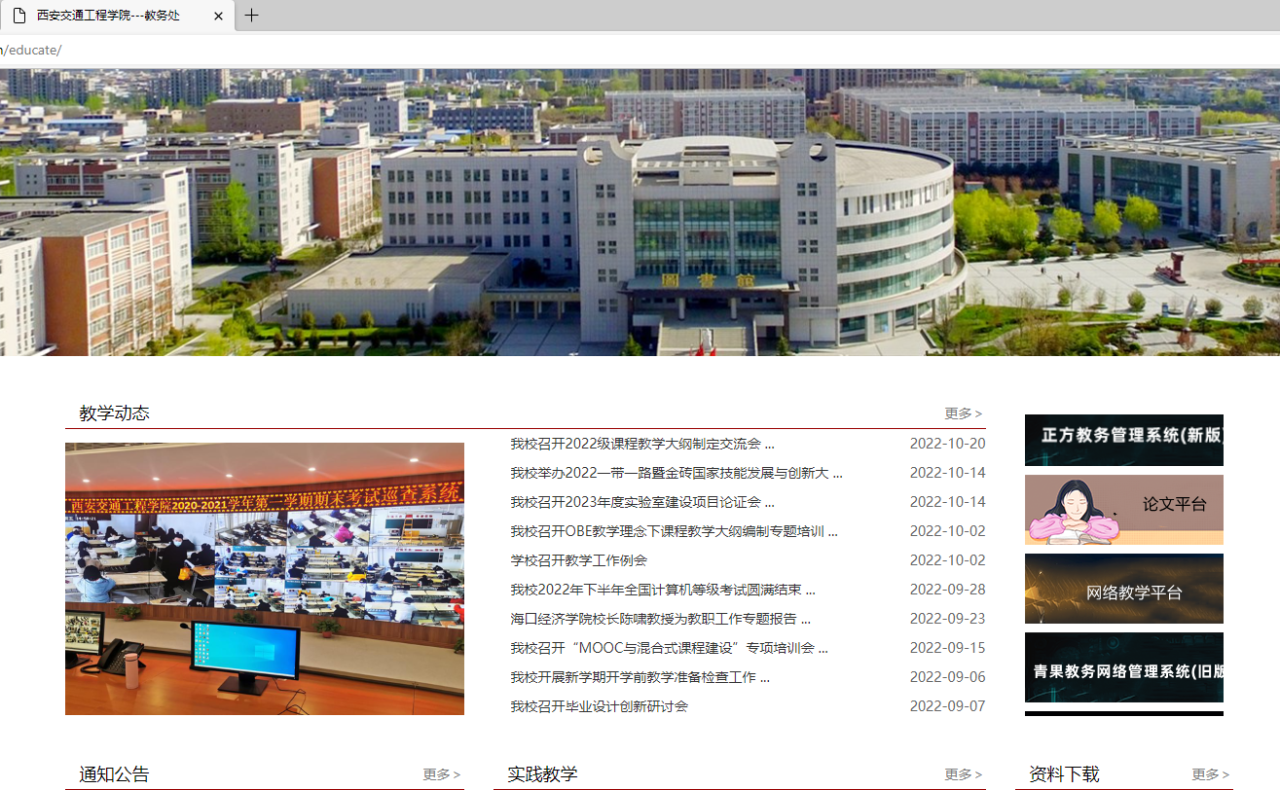Open the 论文平台 banner
The width and height of the screenshot is (1280, 790).
pos(1123,510)
